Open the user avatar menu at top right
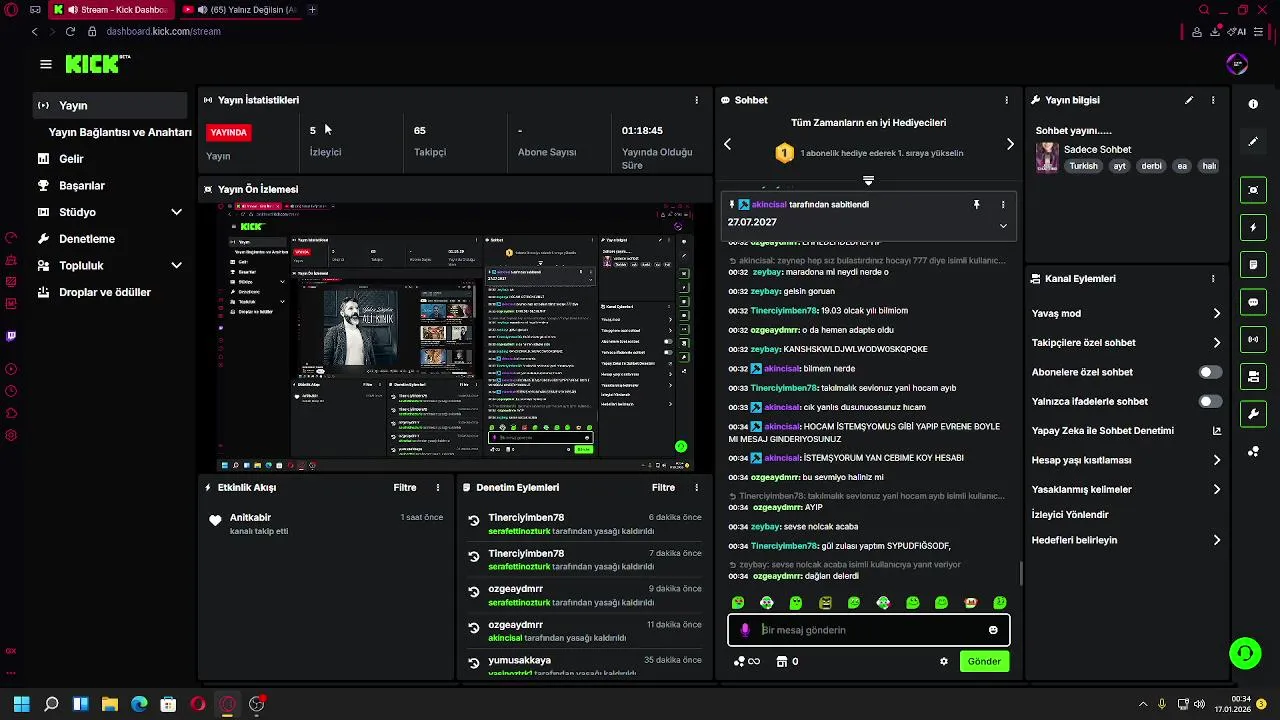Viewport: 1280px width, 720px height. tap(1237, 64)
